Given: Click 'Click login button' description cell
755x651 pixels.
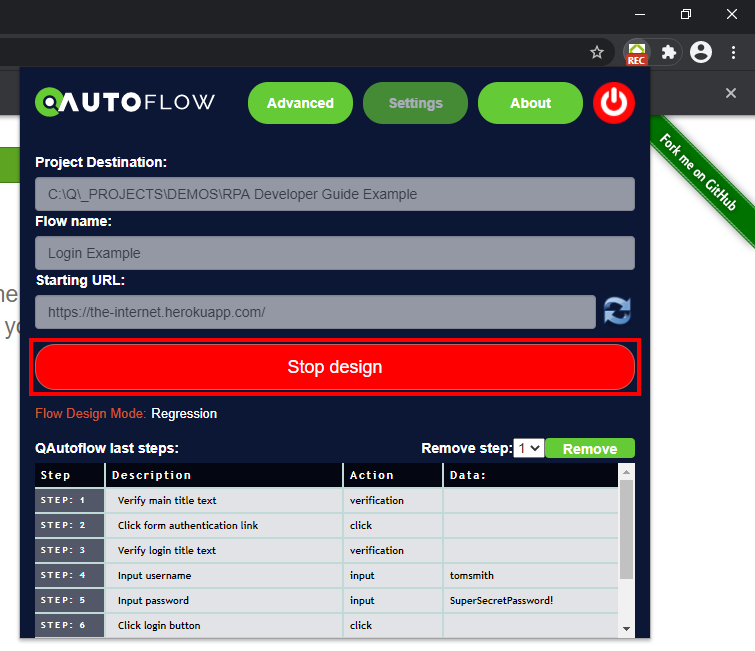Looking at the screenshot, I should point(224,625).
